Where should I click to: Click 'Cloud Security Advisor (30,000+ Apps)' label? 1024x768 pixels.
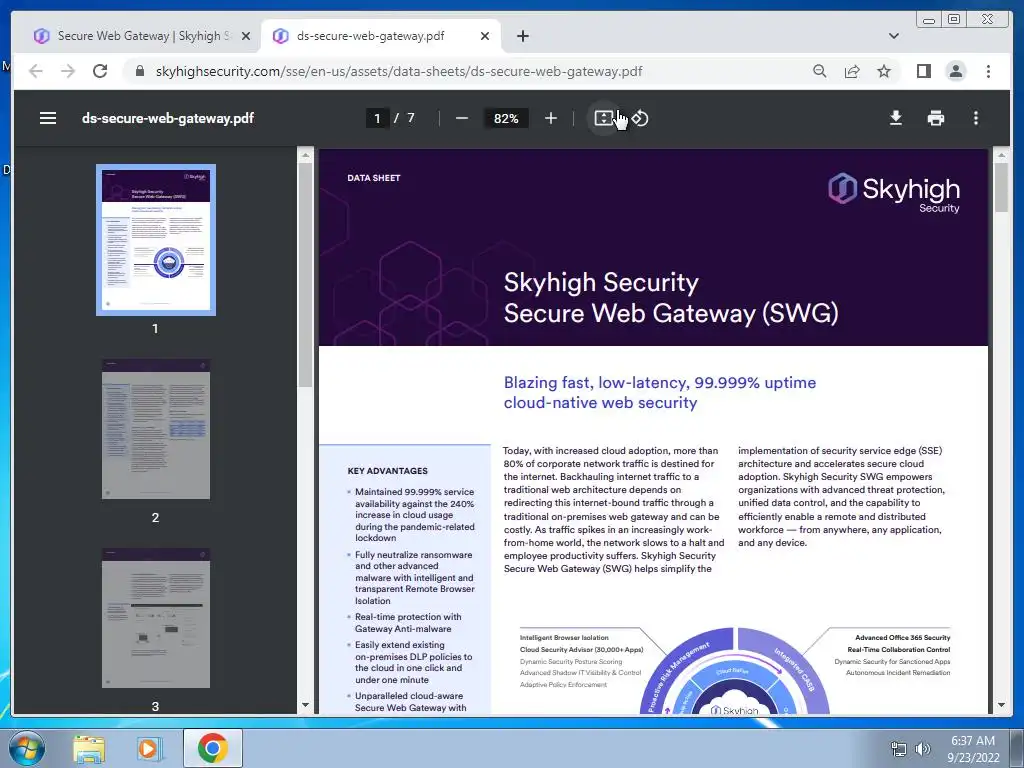pos(582,650)
